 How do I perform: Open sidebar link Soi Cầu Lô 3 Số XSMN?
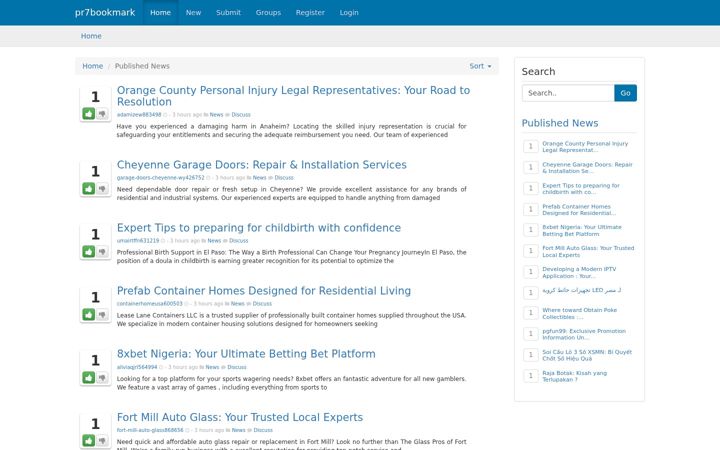pyautogui.click(x=587, y=355)
